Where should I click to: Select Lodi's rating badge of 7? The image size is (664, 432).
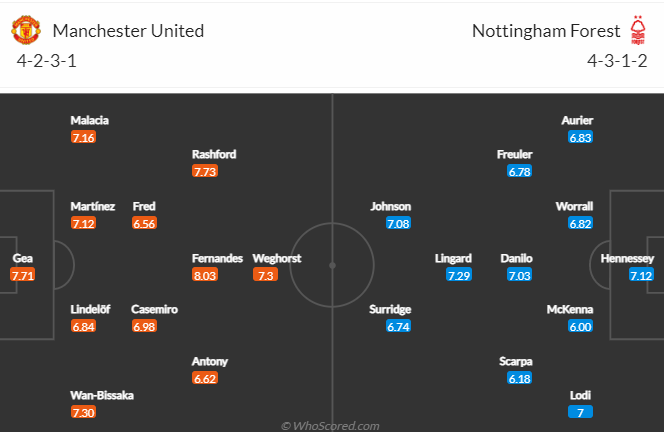[x=580, y=412]
